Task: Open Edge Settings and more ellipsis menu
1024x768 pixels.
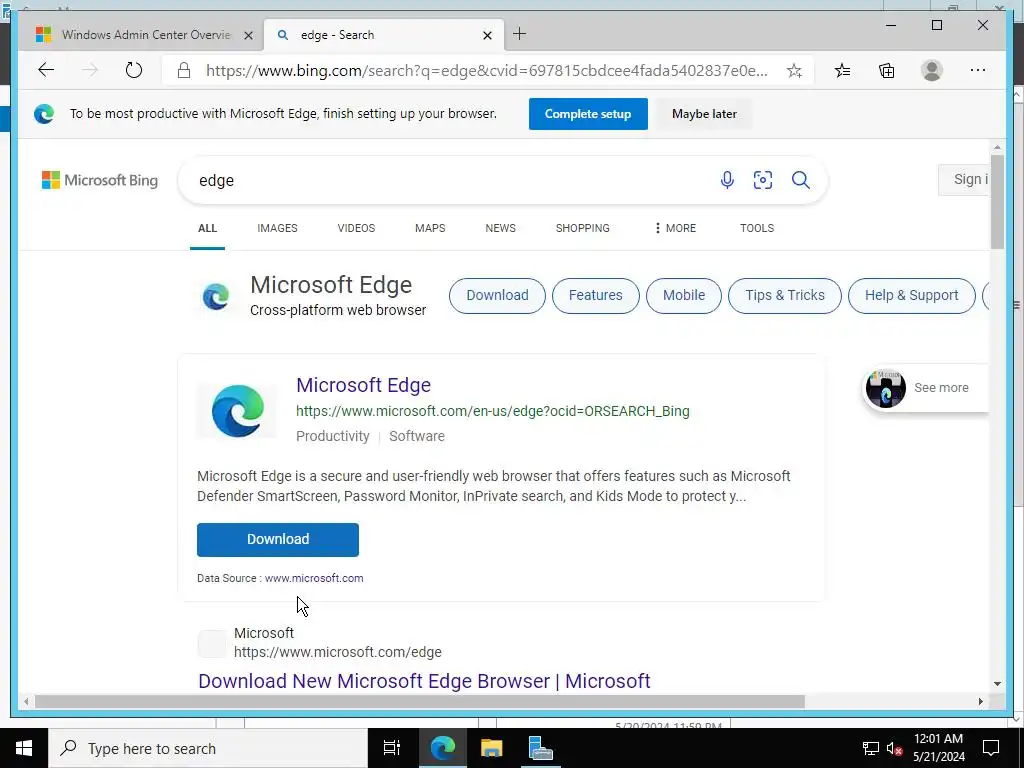Action: [x=978, y=71]
